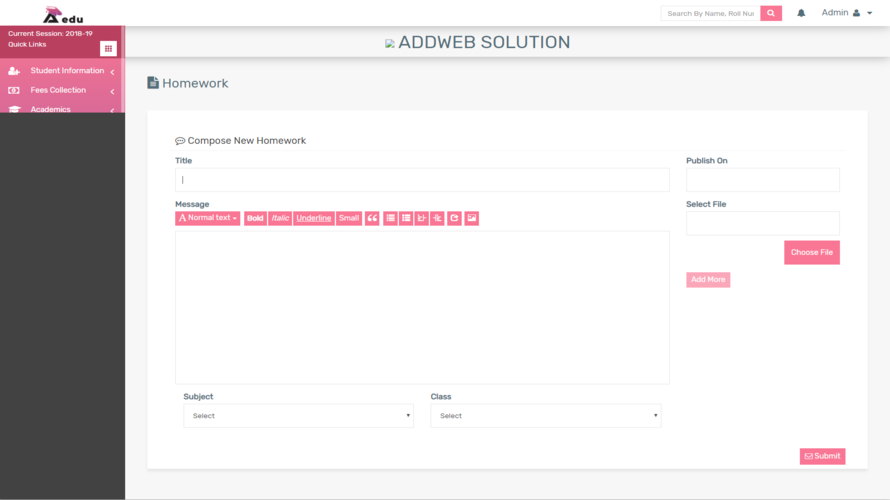Insert an unordered list
This screenshot has width=890, height=500.
[x=391, y=218]
